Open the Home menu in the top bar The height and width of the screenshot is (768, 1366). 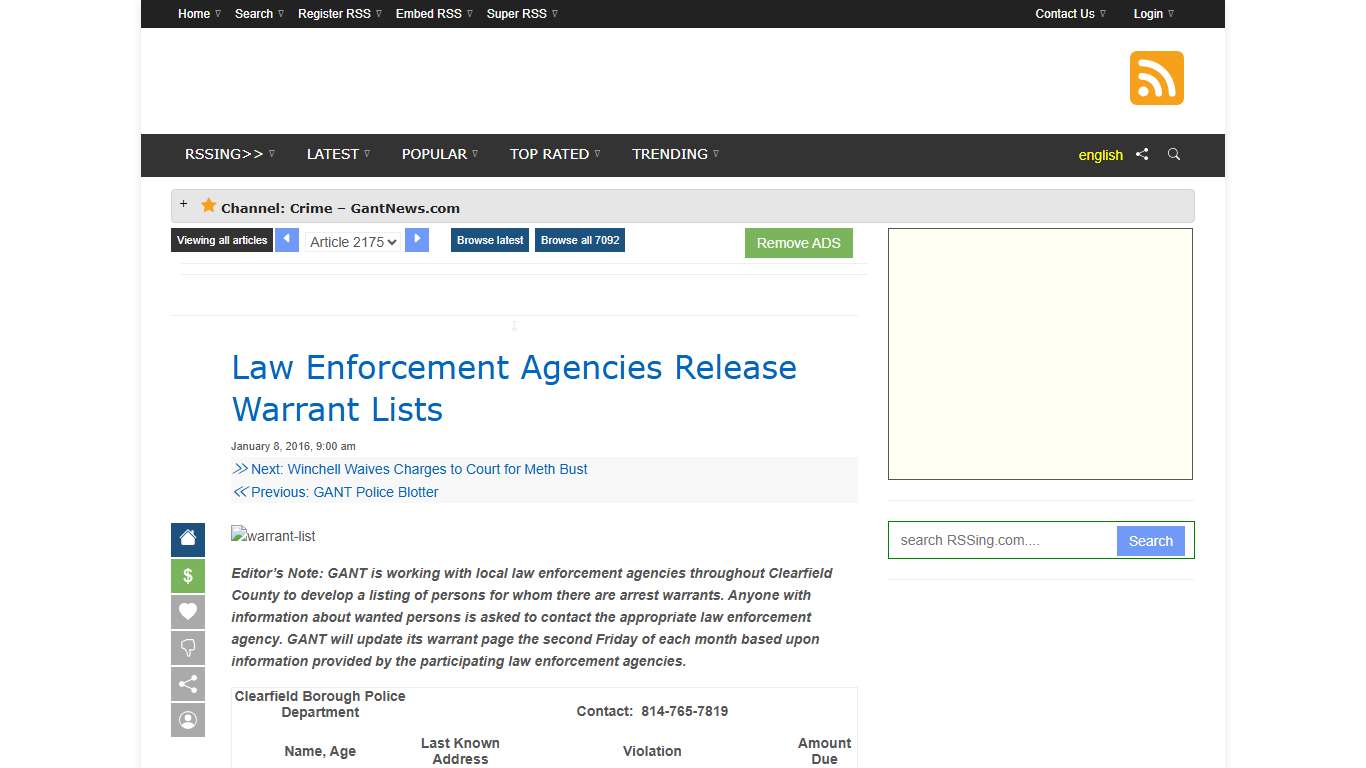pos(193,13)
